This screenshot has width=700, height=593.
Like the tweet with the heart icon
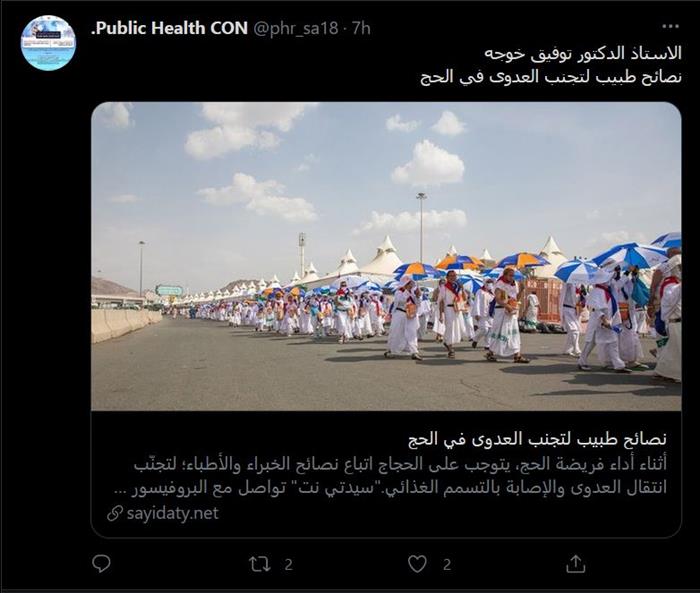417,564
